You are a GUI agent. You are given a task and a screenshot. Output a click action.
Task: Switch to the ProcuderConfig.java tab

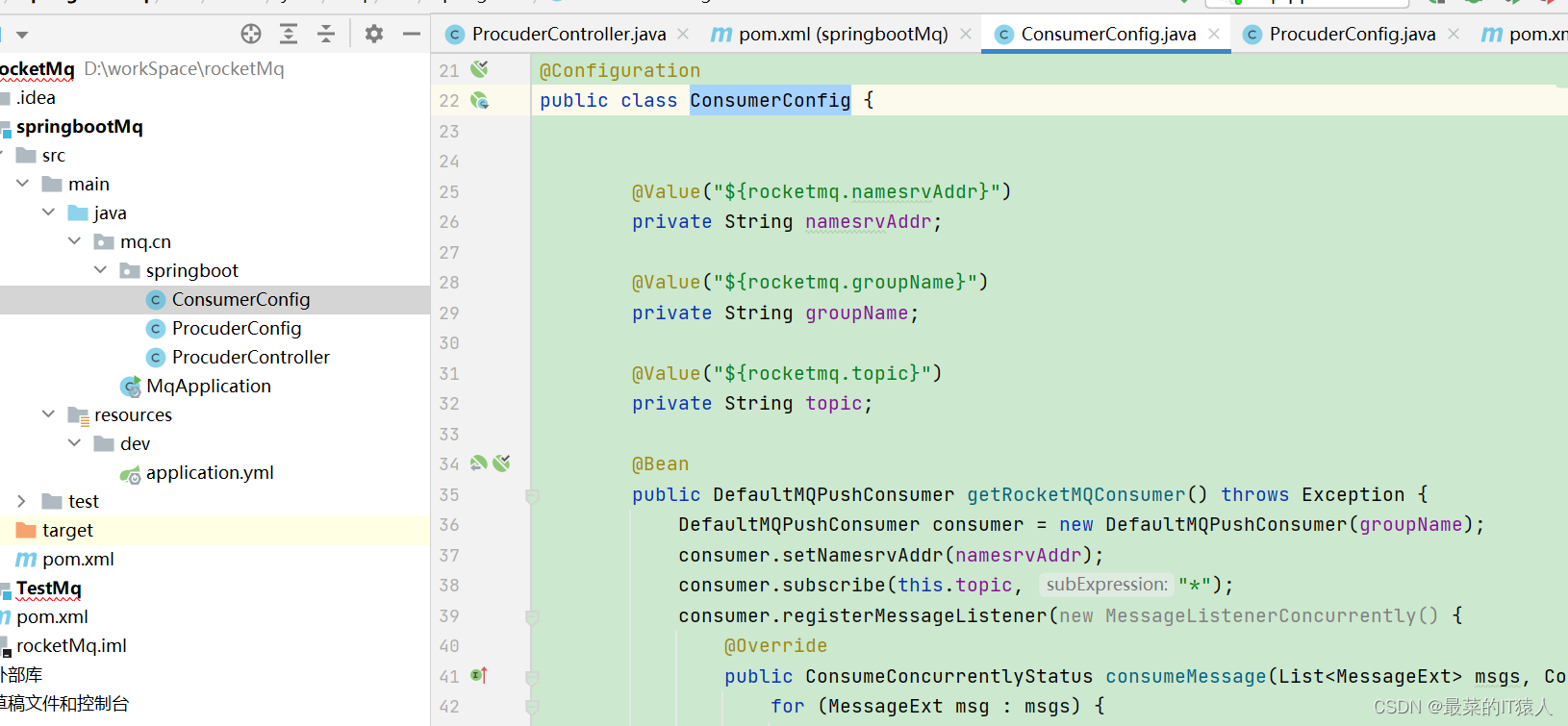[x=1352, y=35]
